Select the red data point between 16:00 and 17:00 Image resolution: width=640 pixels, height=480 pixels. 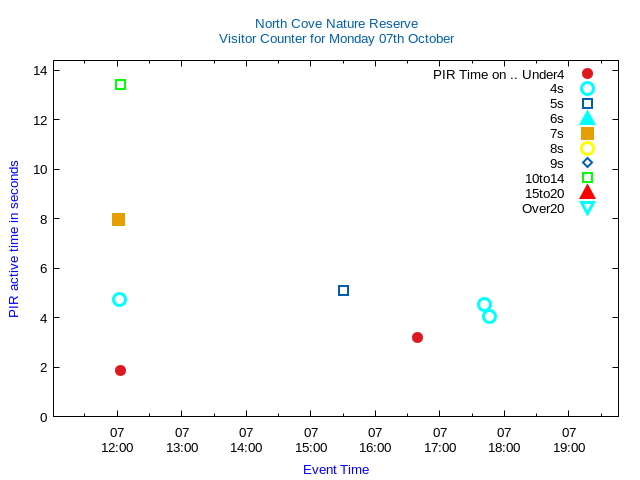click(x=417, y=337)
